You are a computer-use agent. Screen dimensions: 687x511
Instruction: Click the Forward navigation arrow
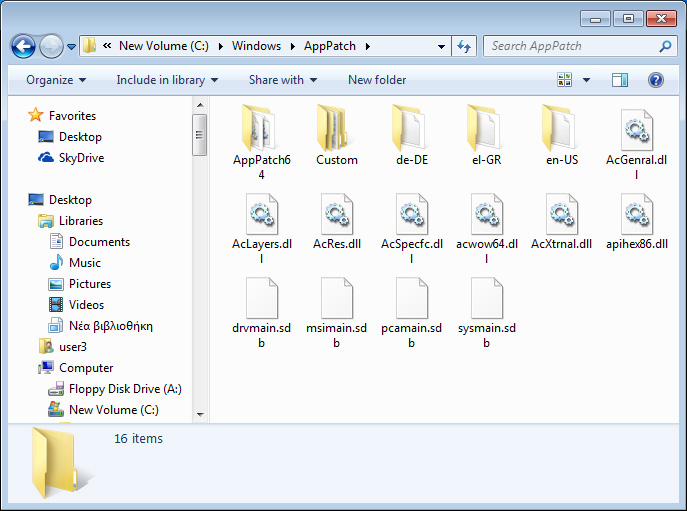click(x=51, y=46)
